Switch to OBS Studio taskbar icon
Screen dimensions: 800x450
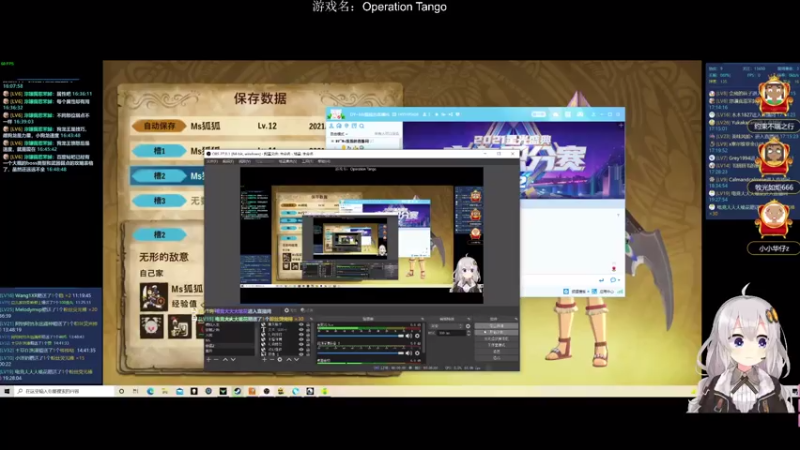266,391
